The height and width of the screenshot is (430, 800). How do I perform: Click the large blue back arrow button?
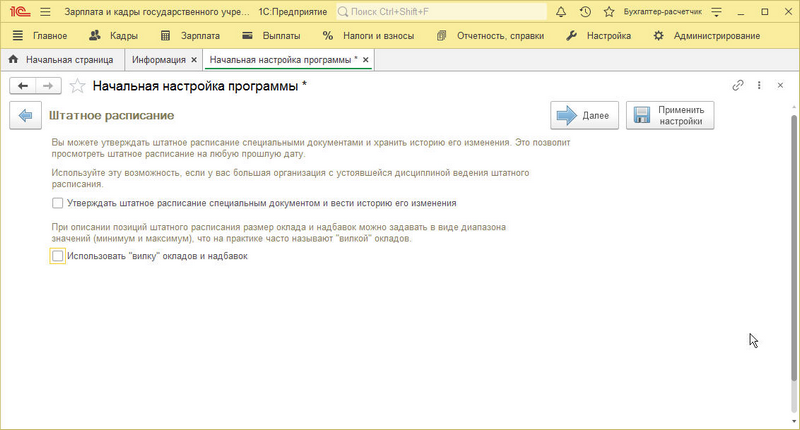click(x=24, y=116)
